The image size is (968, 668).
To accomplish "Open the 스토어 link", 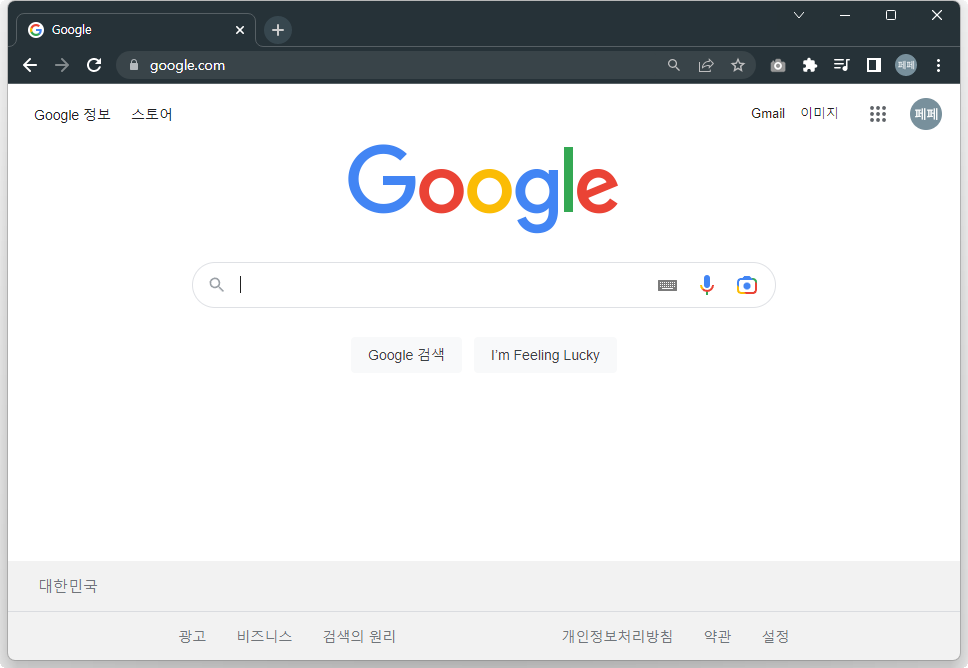I will tap(151, 114).
